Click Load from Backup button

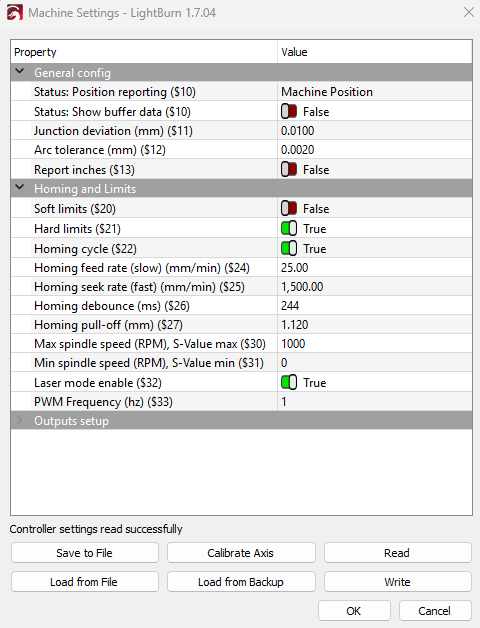tap(241, 582)
